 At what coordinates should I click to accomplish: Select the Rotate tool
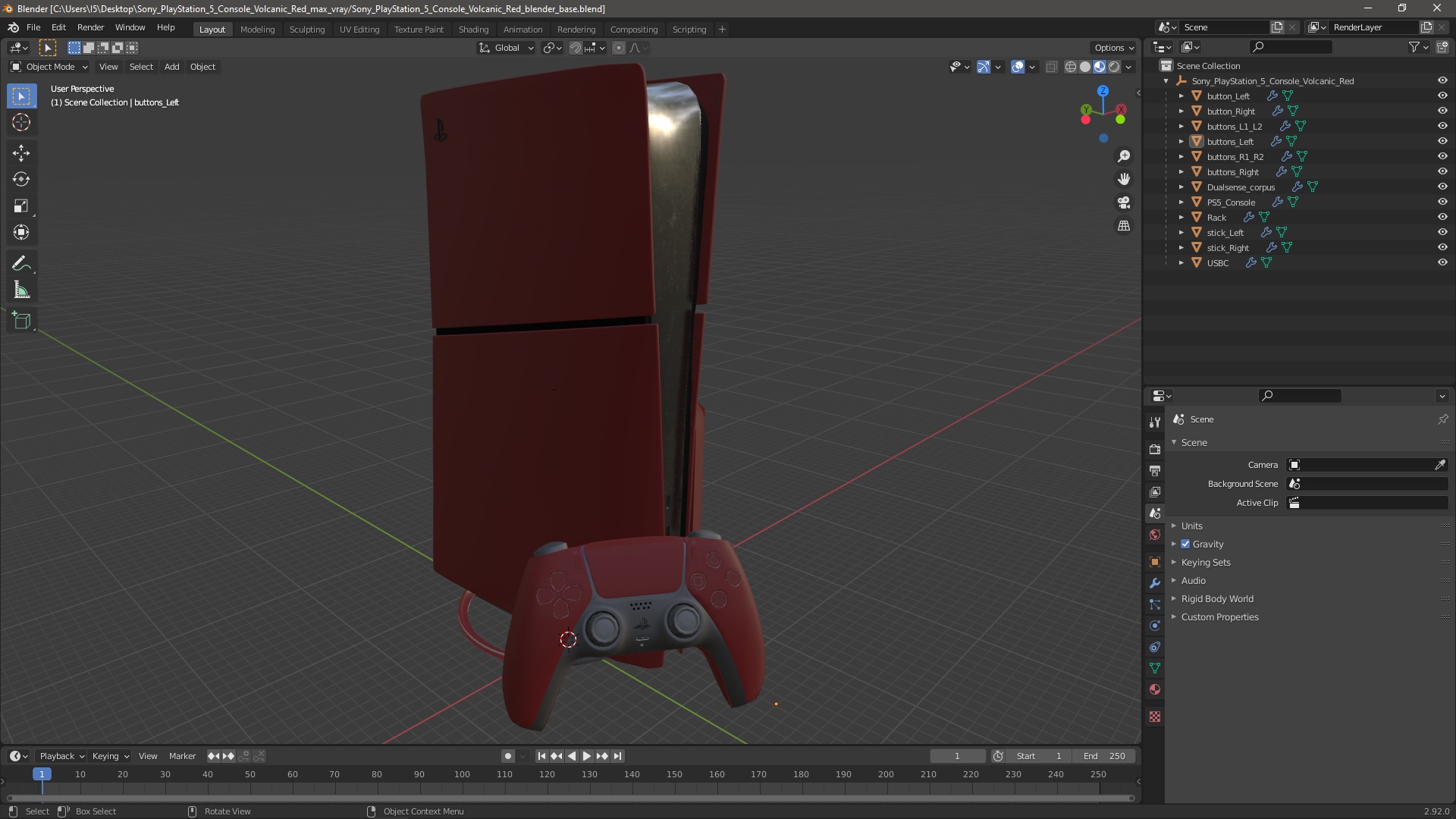21,180
